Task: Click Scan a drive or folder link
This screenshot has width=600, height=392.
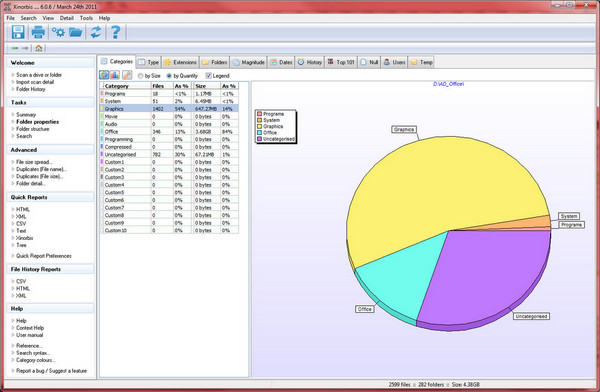Action: [x=39, y=75]
